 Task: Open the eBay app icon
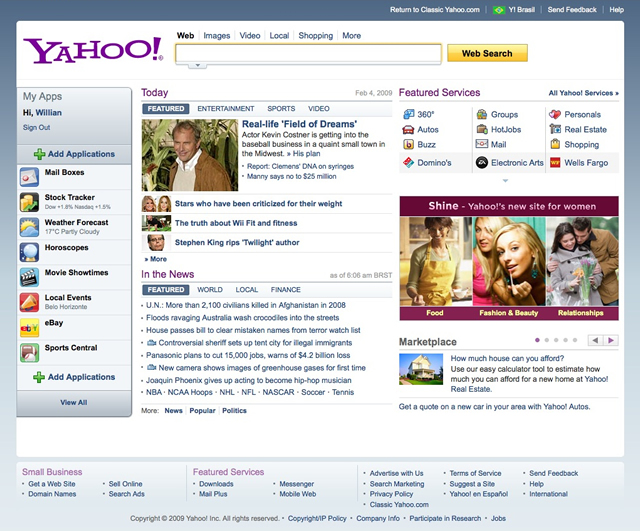click(x=29, y=328)
